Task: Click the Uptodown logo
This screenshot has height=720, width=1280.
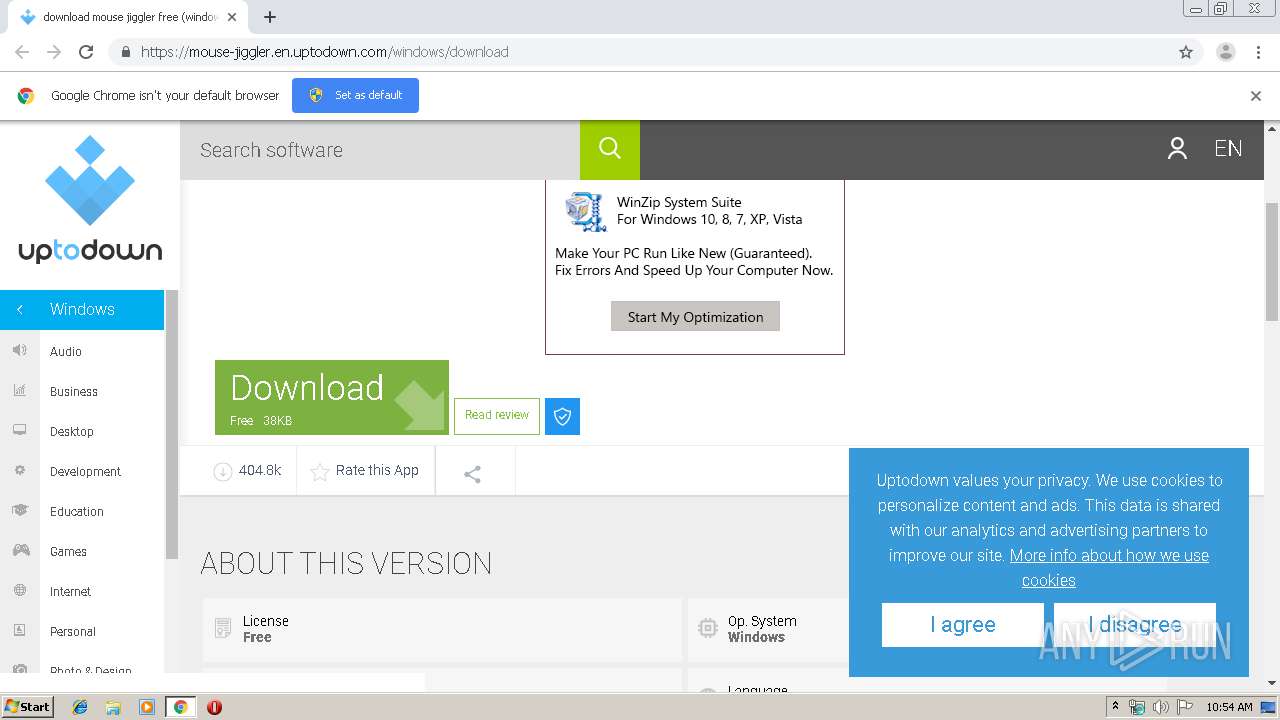Action: coord(90,200)
